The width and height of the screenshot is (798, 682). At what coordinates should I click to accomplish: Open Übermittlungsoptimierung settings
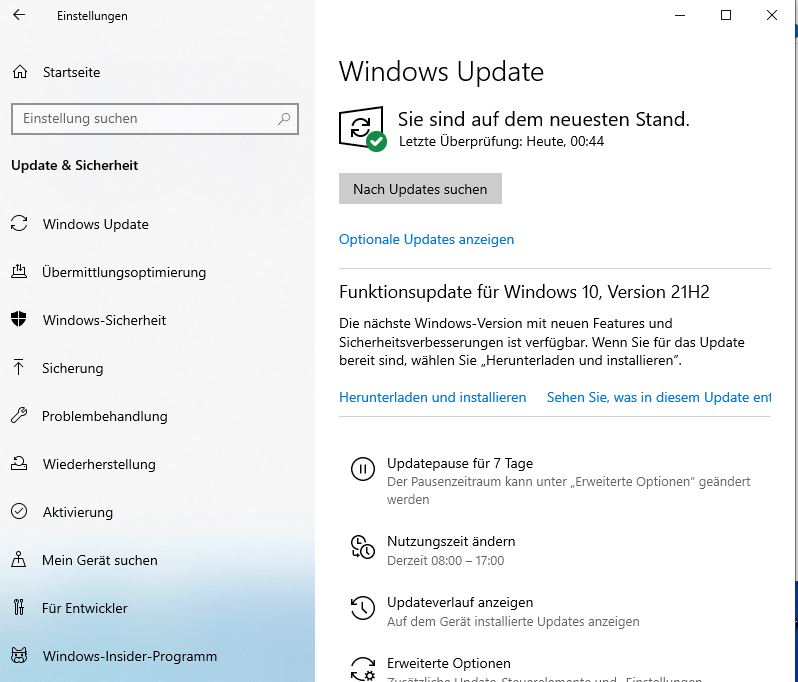(124, 272)
